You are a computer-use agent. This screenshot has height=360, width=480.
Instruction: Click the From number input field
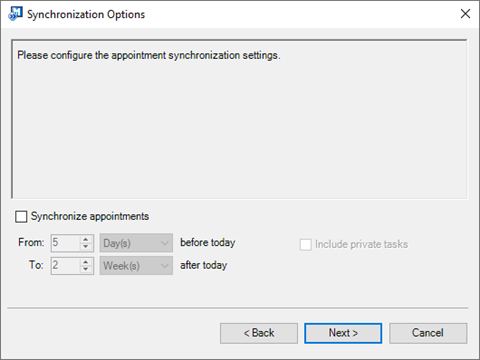66,243
